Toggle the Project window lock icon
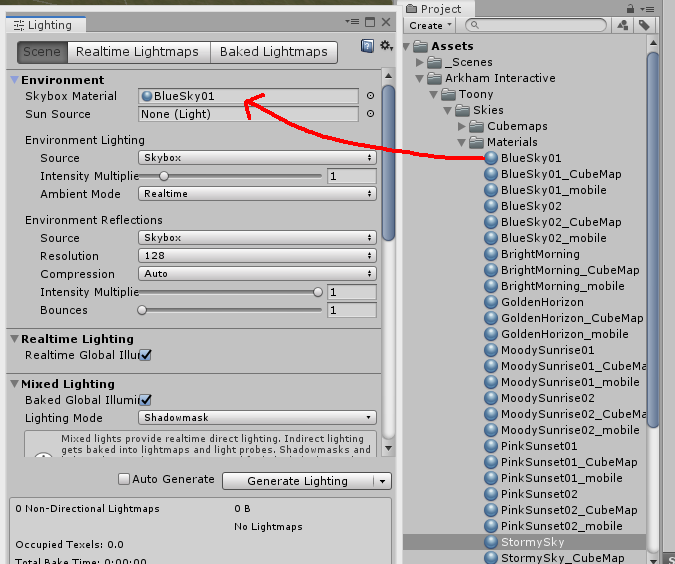This screenshot has height=564, width=675. (630, 8)
